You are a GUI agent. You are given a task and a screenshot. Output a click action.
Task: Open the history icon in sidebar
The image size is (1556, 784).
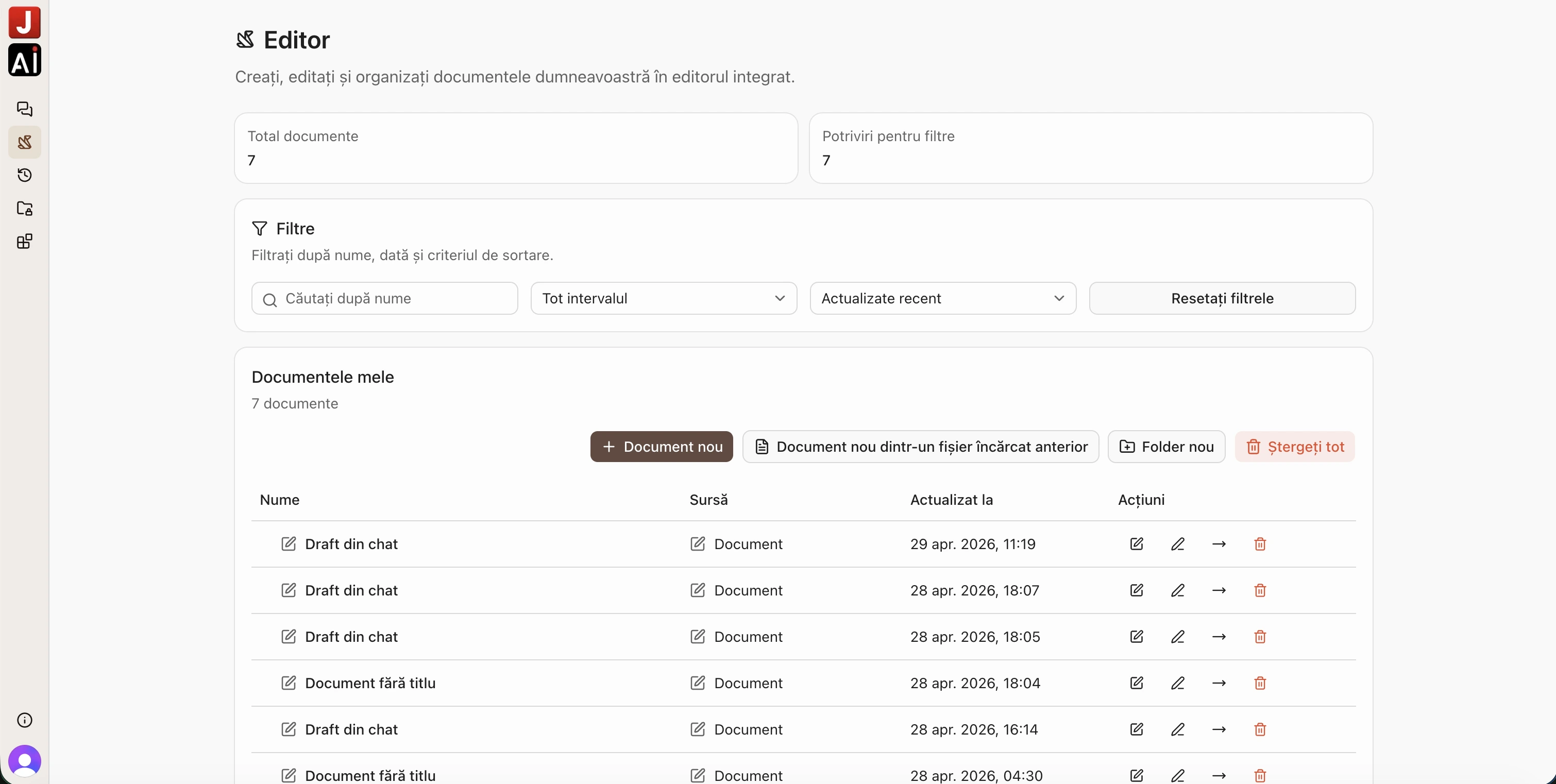tap(25, 175)
